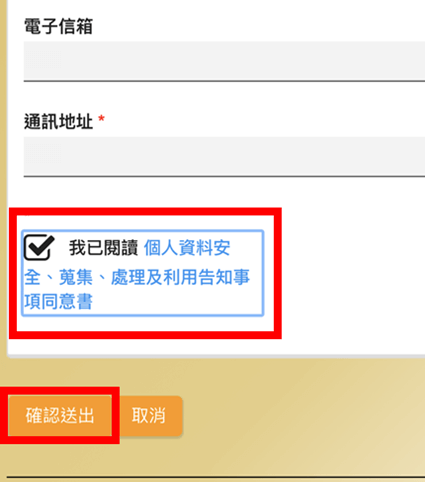The height and width of the screenshot is (482, 425).
Task: Click the dark horizontal divider at page bottom
Action: point(216,478)
